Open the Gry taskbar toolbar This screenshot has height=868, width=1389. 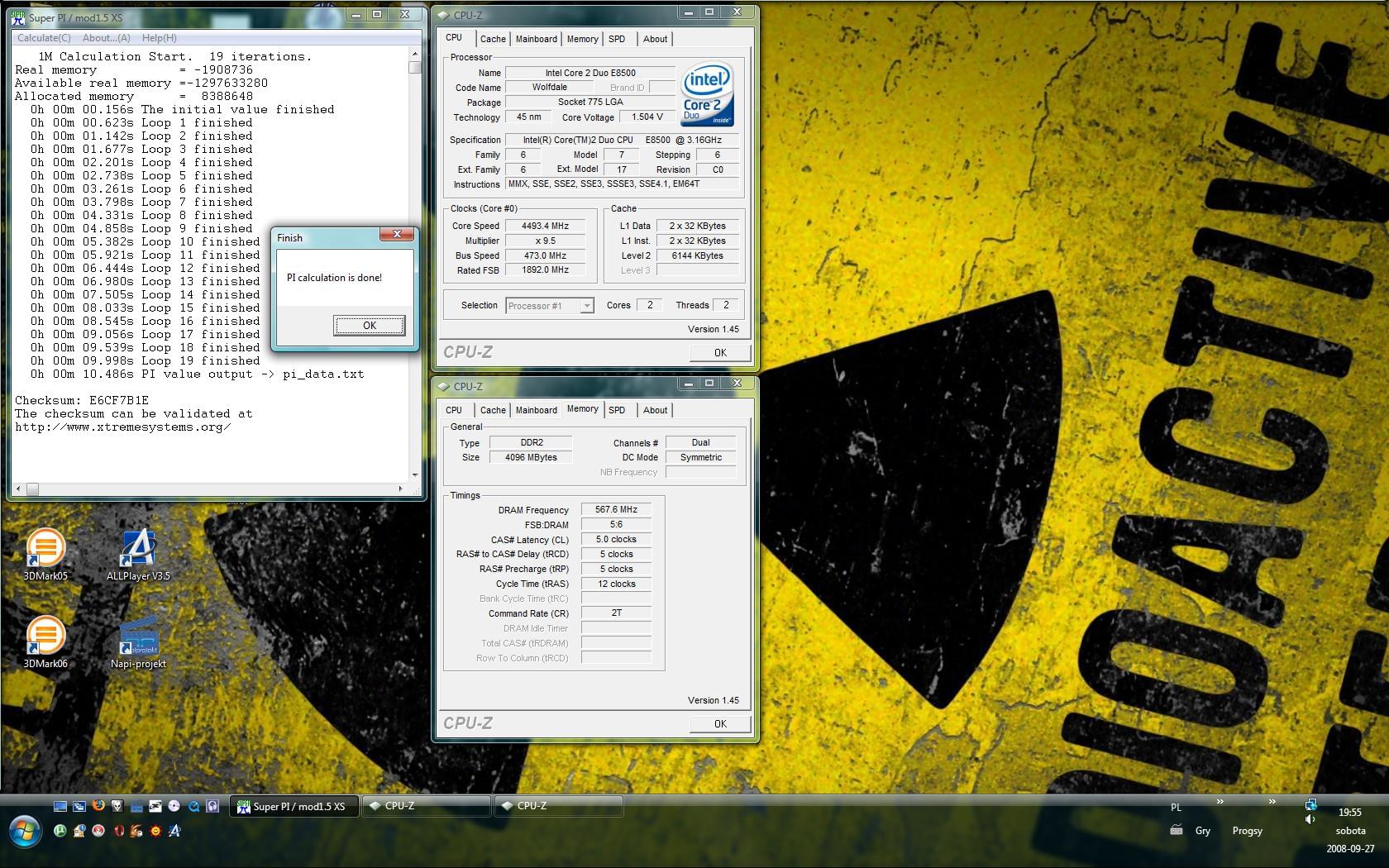point(1202,831)
